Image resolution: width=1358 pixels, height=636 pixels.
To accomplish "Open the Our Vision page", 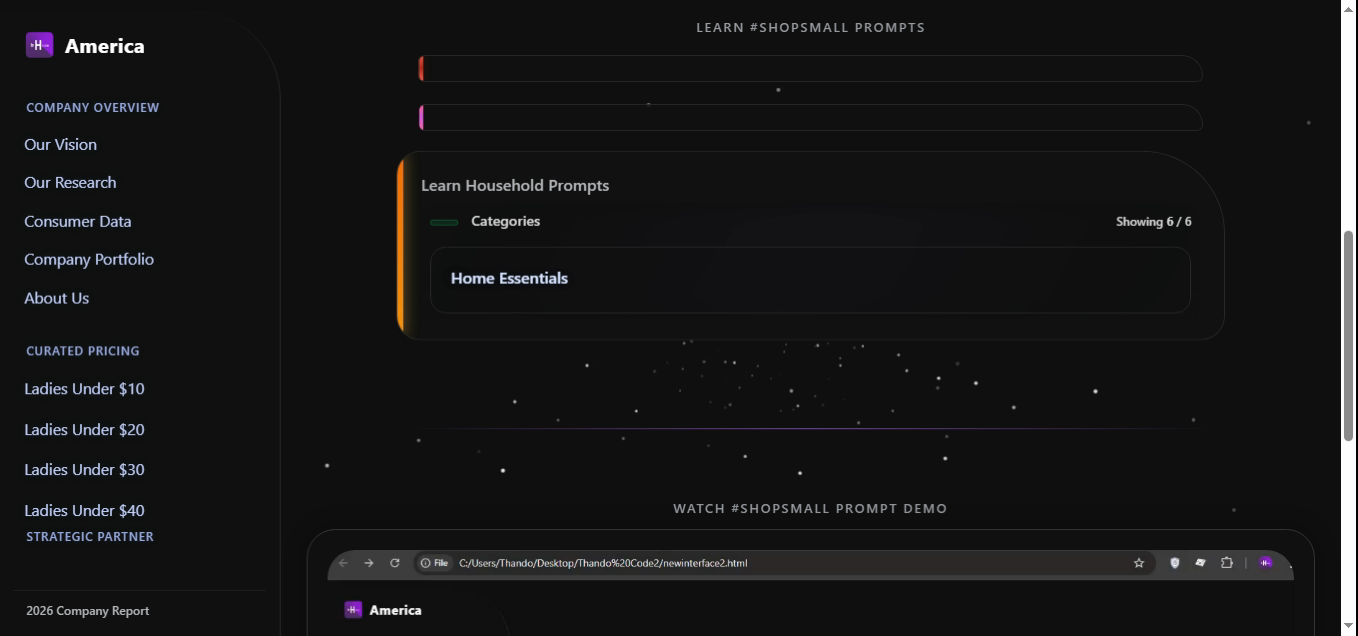I will (60, 144).
